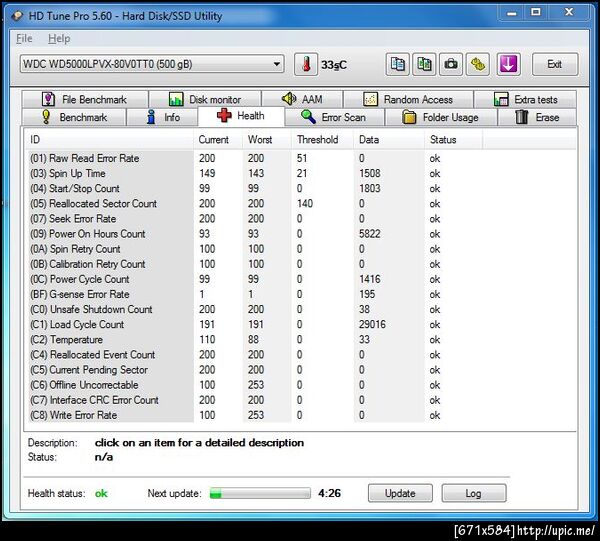The width and height of the screenshot is (600, 541).
Task: Copy info to clipboard toolbar icon
Action: point(398,64)
